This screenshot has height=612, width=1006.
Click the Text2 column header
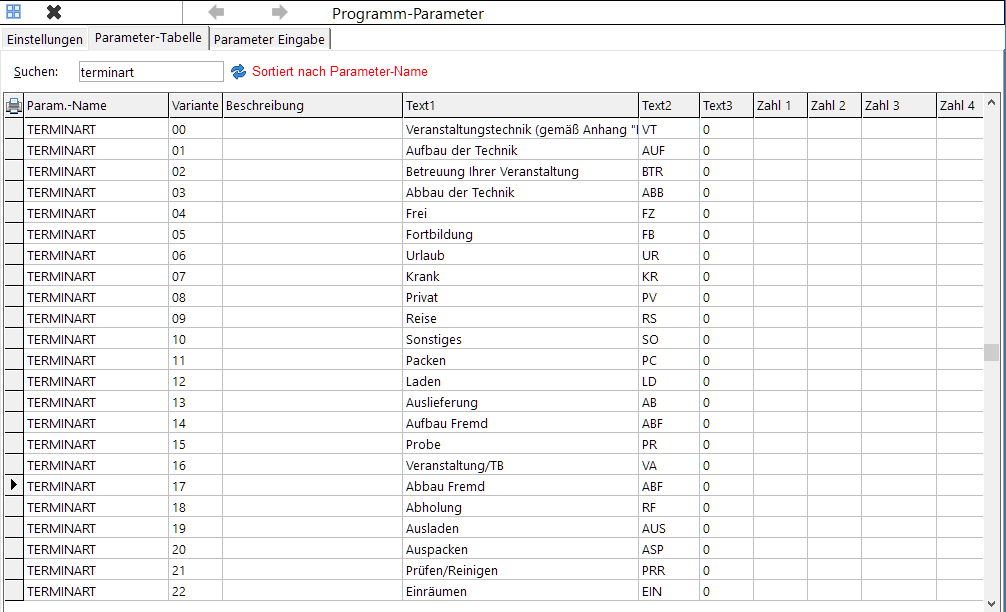coord(669,105)
